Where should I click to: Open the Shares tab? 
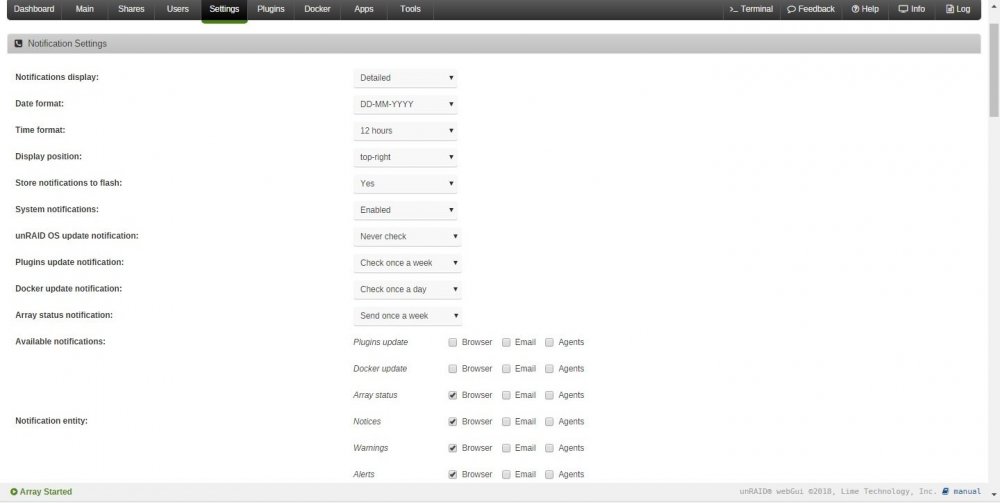131,9
